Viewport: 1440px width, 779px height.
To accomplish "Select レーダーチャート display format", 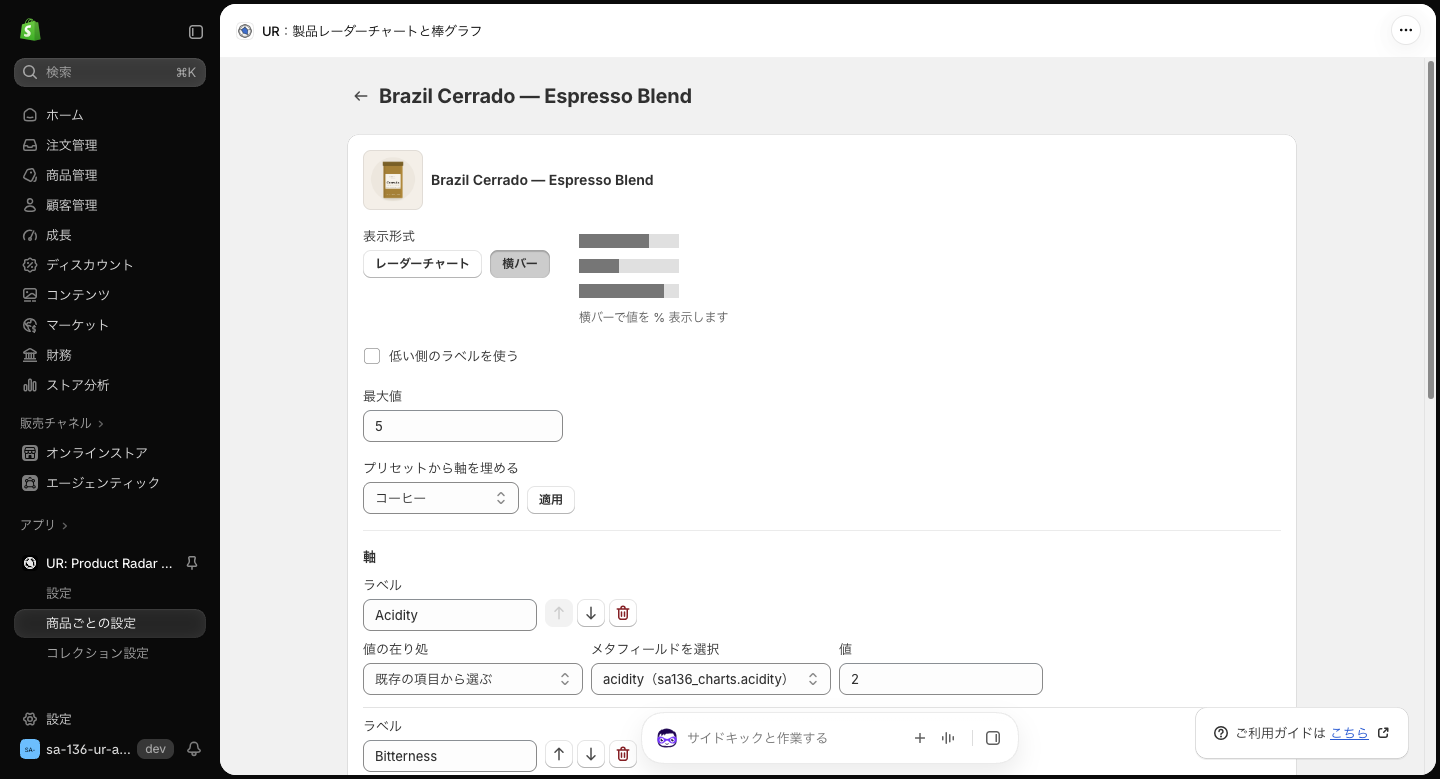I will (x=422, y=264).
